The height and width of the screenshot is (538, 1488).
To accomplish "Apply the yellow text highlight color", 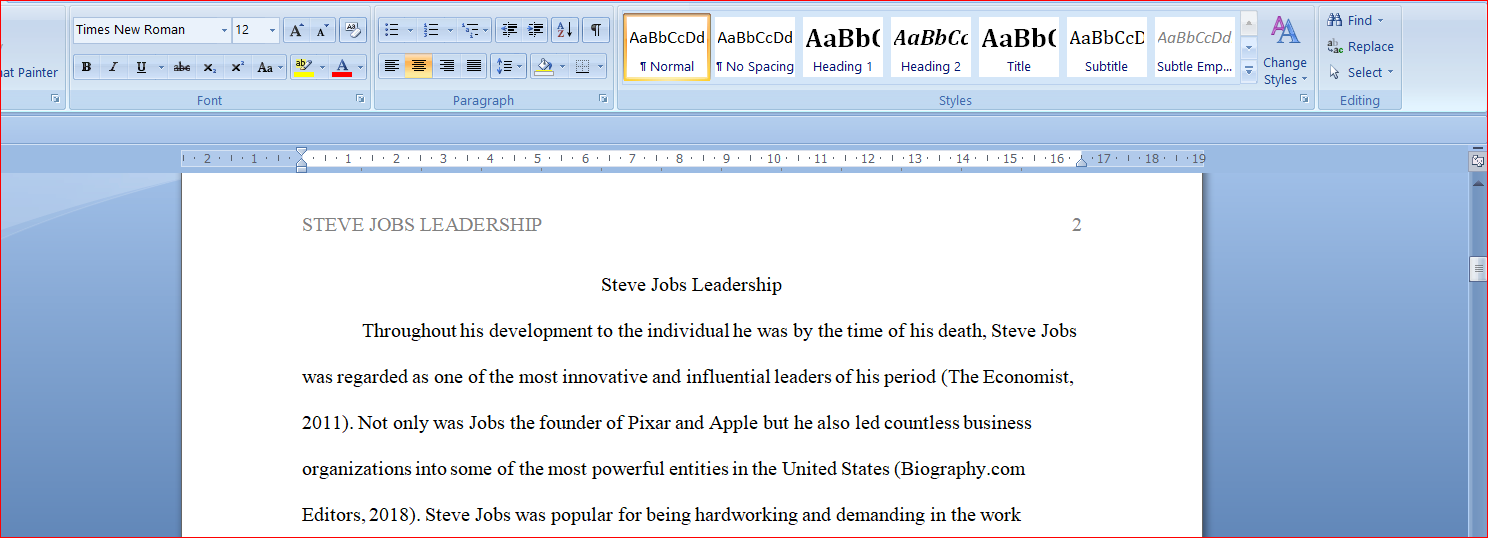I will pyautogui.click(x=303, y=67).
